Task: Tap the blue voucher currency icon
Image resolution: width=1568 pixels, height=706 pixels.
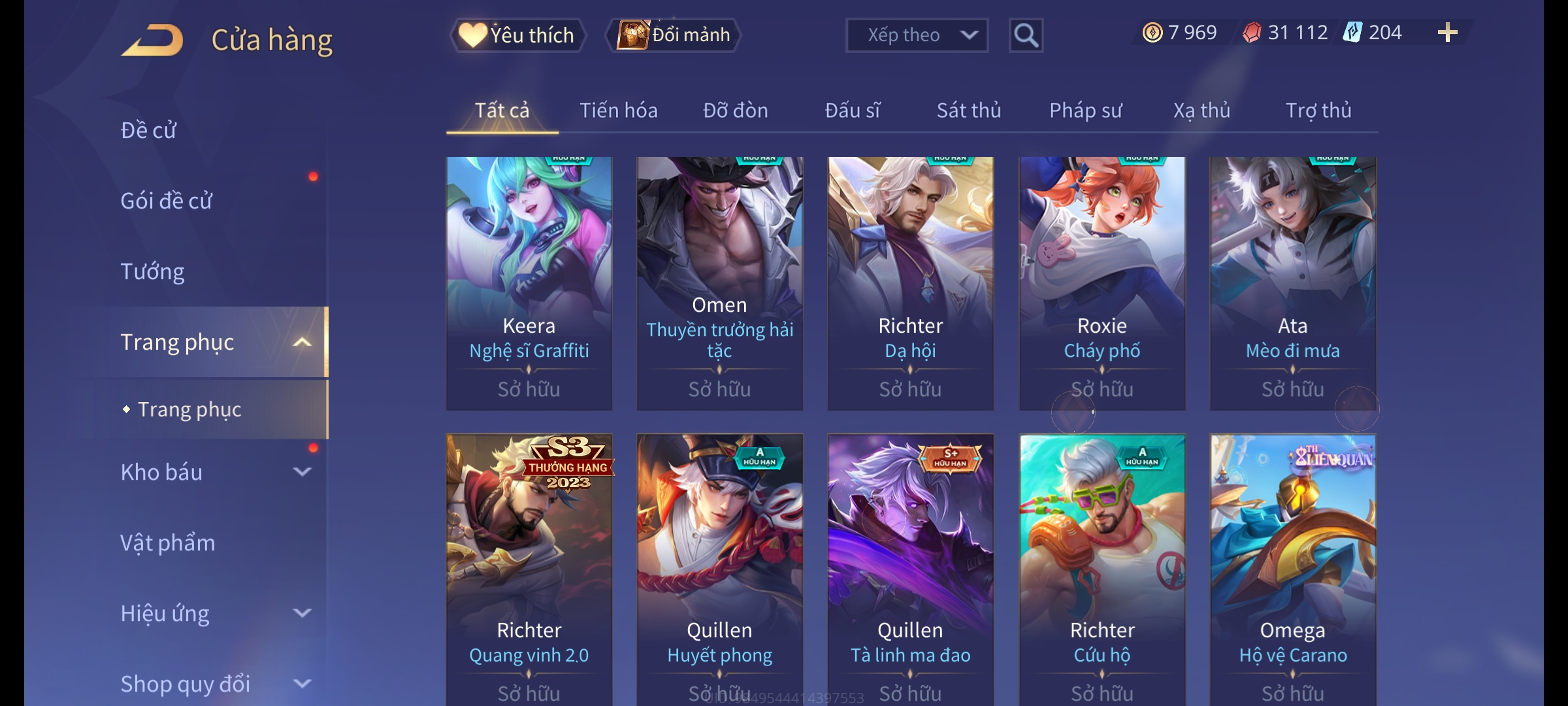Action: click(x=1352, y=33)
